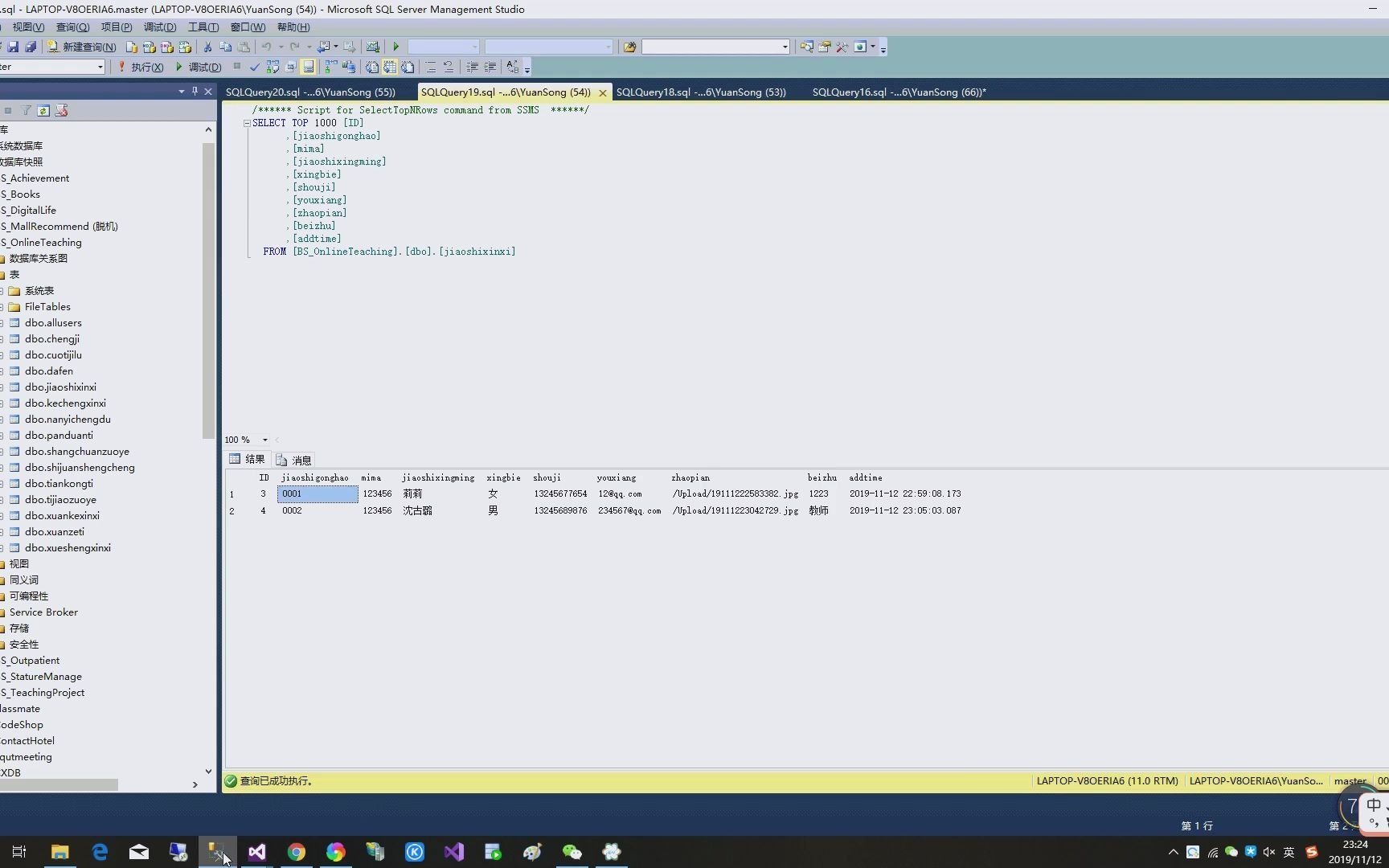Switch to SQLQuery16.sql tab
Viewport: 1389px width, 868px height.
(899, 92)
